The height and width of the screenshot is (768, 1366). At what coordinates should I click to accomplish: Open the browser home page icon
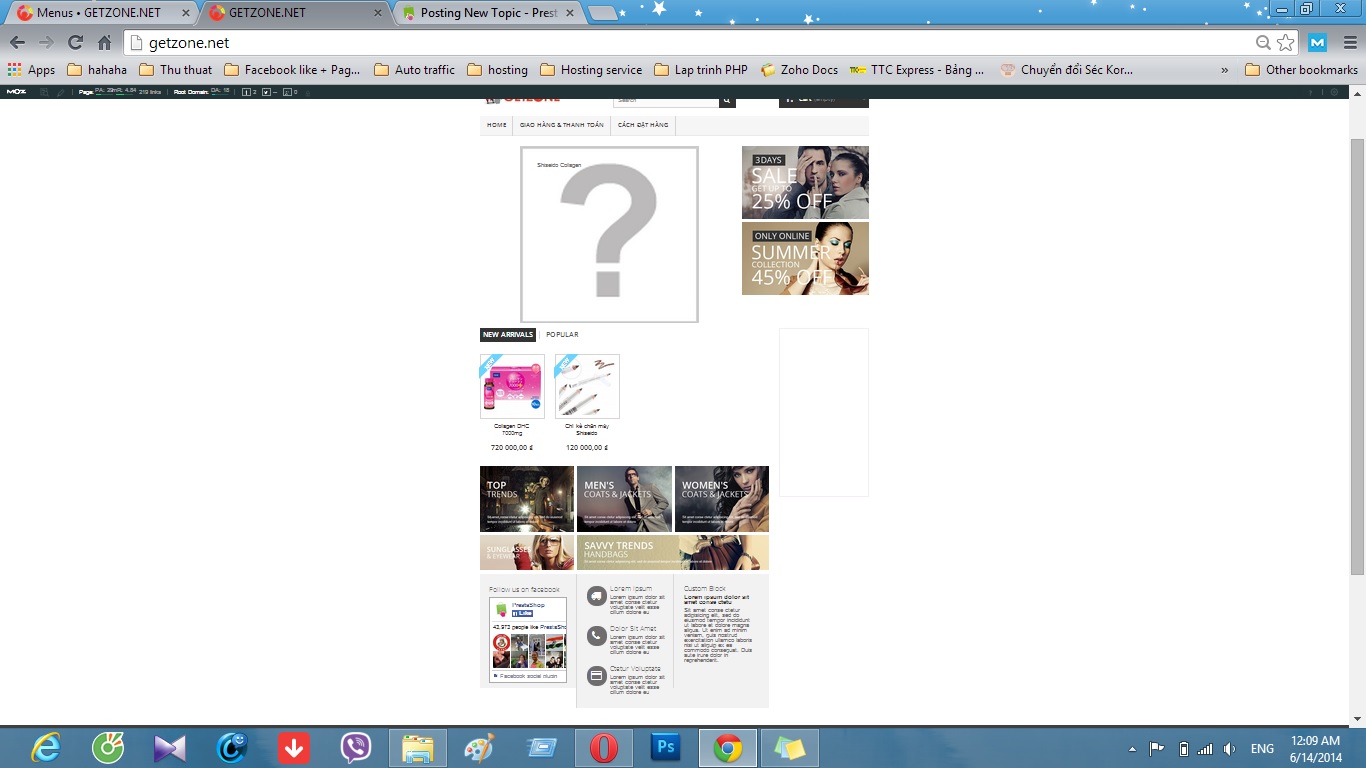[104, 43]
